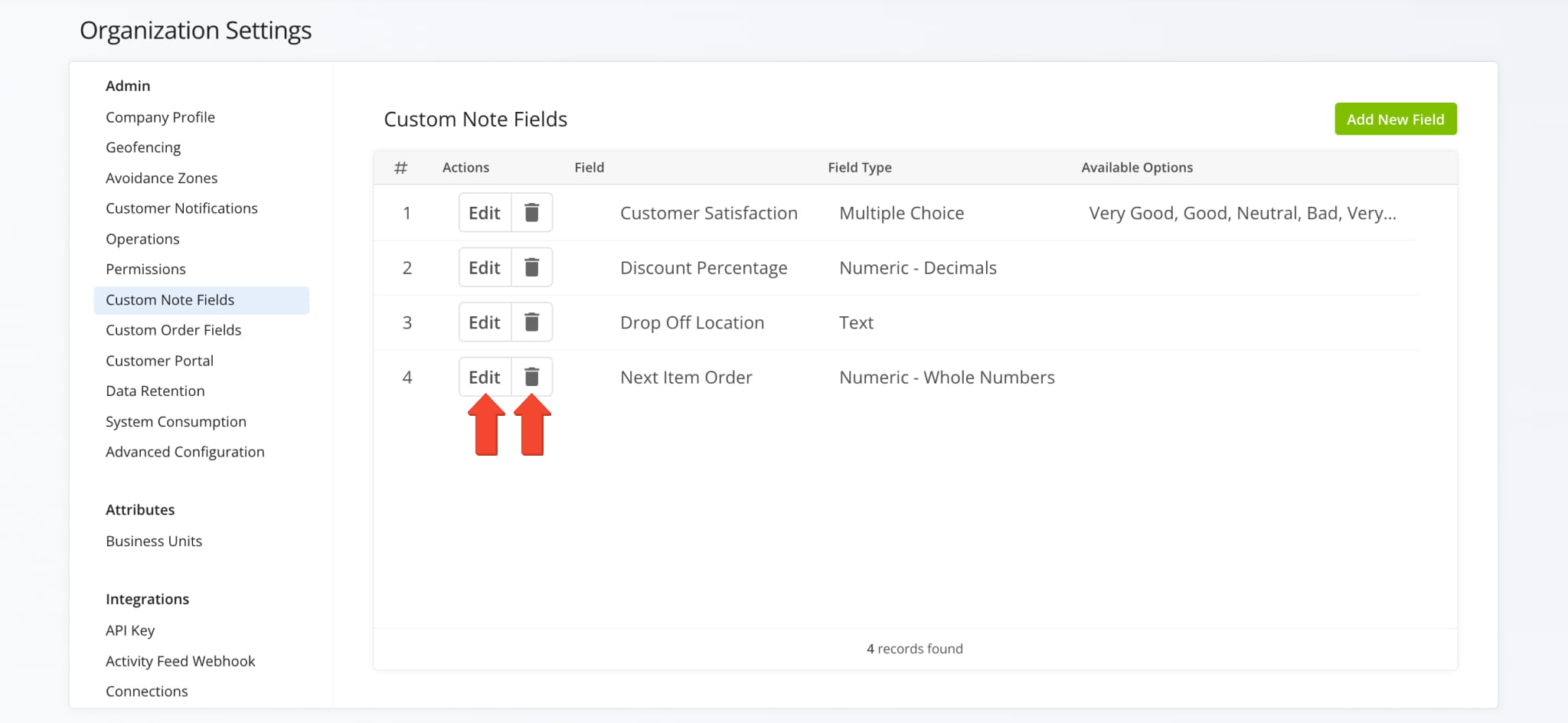The image size is (1568, 723).
Task: Click the Field Type column header
Action: (x=860, y=167)
